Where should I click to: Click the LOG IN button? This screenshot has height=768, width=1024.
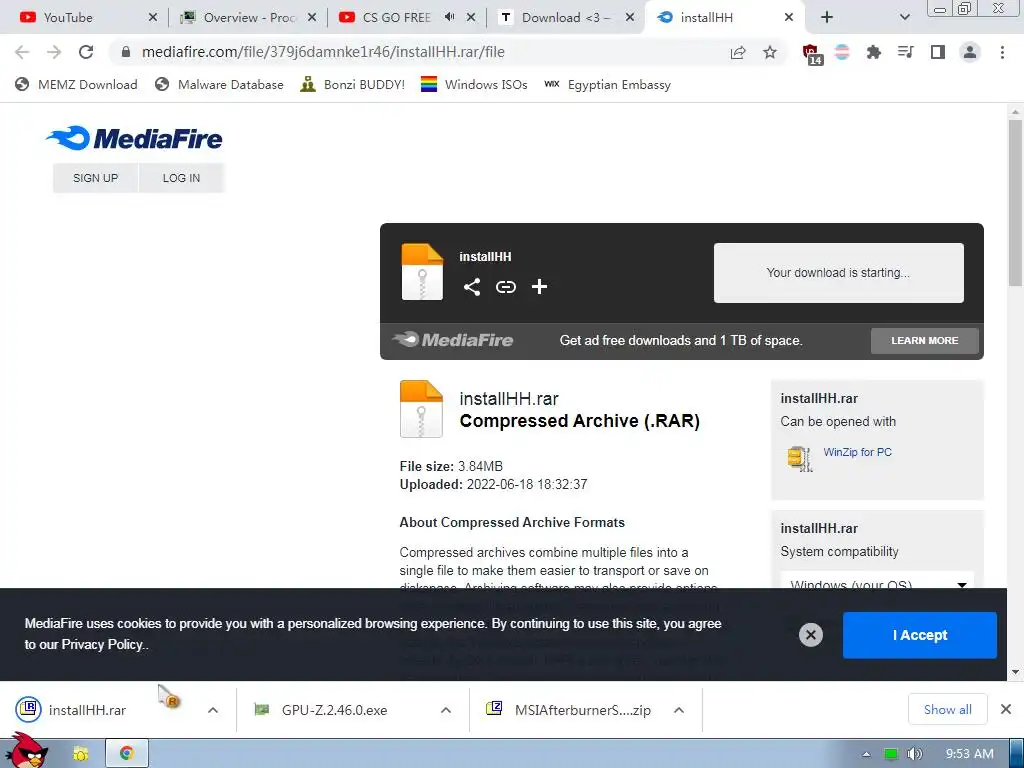182,178
